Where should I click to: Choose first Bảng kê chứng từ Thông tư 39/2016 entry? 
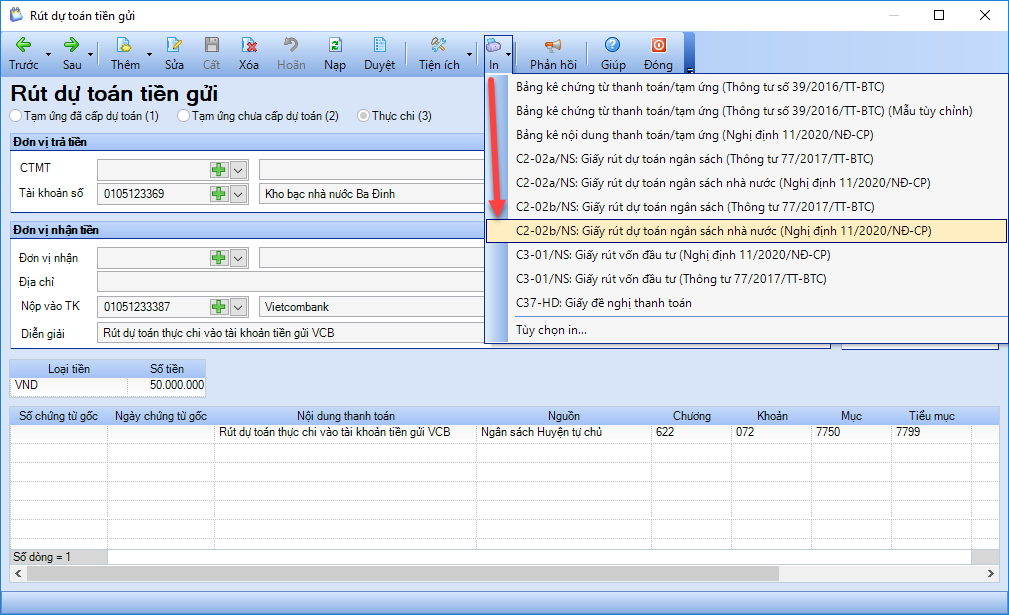pyautogui.click(x=745, y=87)
